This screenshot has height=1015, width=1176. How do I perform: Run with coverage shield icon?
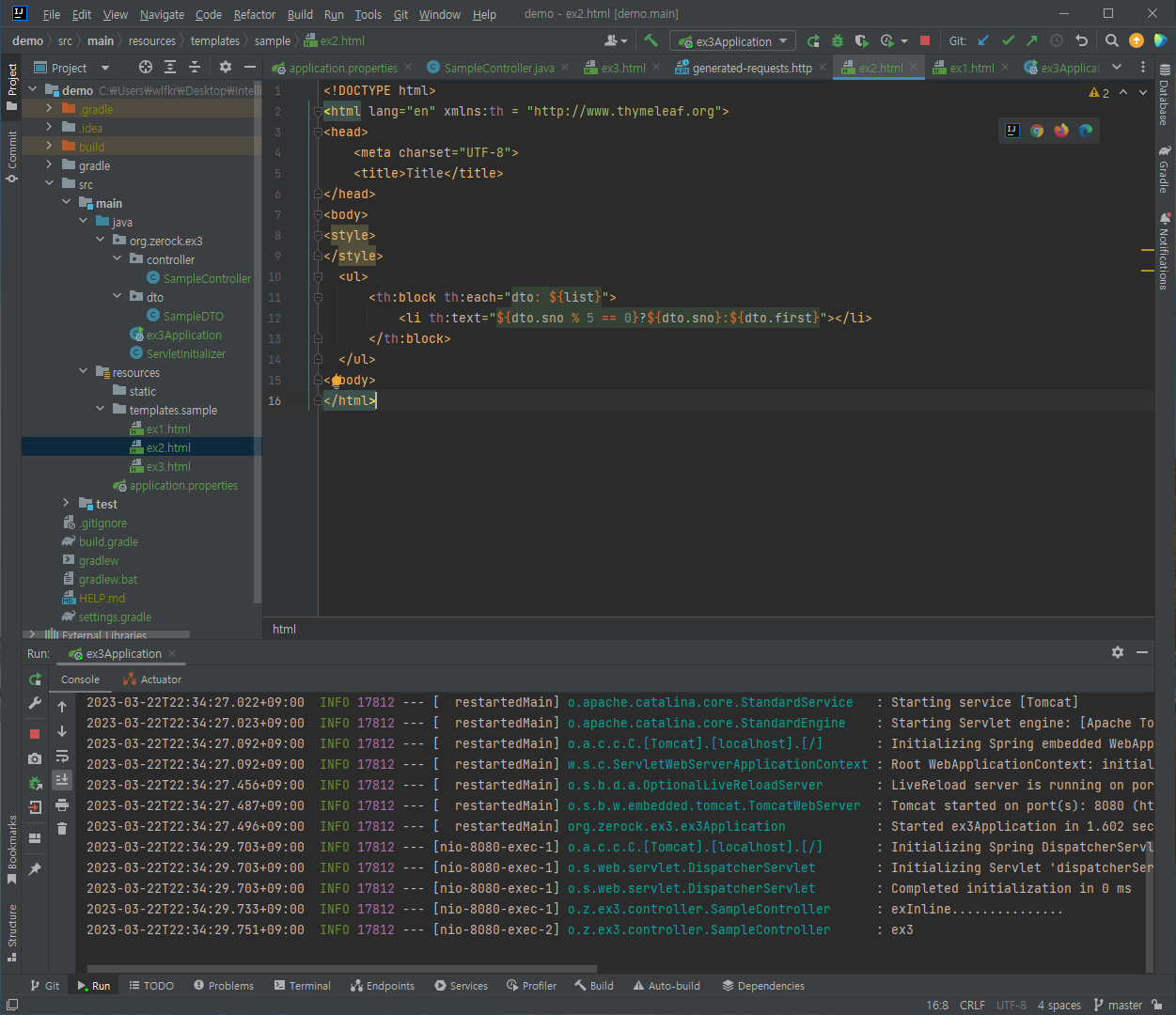pos(862,40)
